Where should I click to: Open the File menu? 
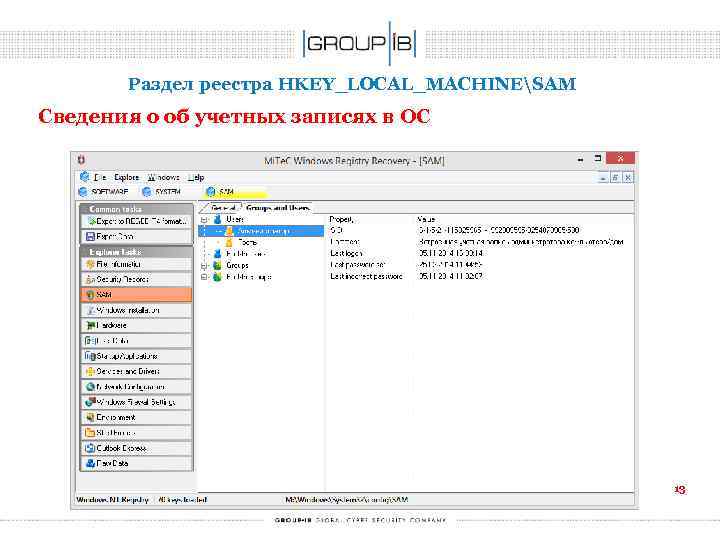pyautogui.click(x=100, y=177)
